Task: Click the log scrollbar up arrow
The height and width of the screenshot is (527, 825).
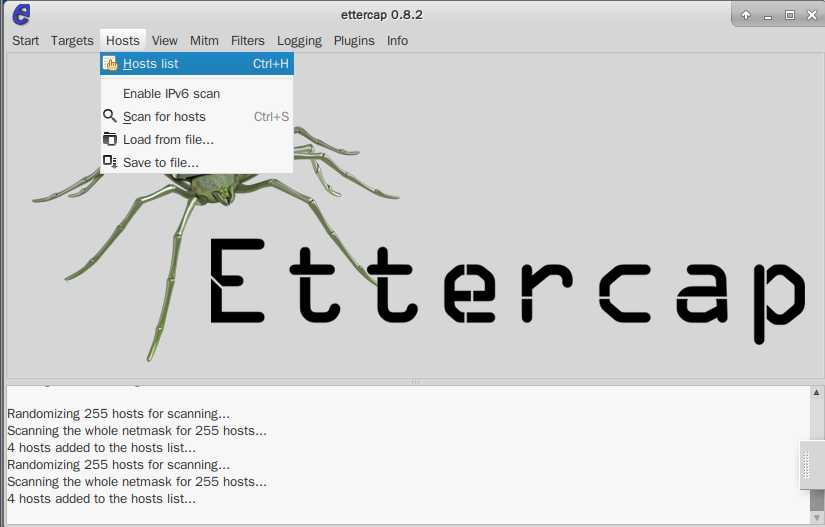Action: click(816, 392)
